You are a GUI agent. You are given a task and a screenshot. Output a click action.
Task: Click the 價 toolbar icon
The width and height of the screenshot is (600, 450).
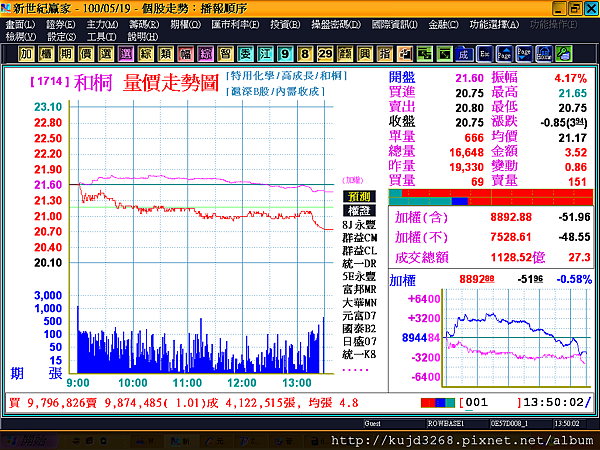[x=86, y=54]
